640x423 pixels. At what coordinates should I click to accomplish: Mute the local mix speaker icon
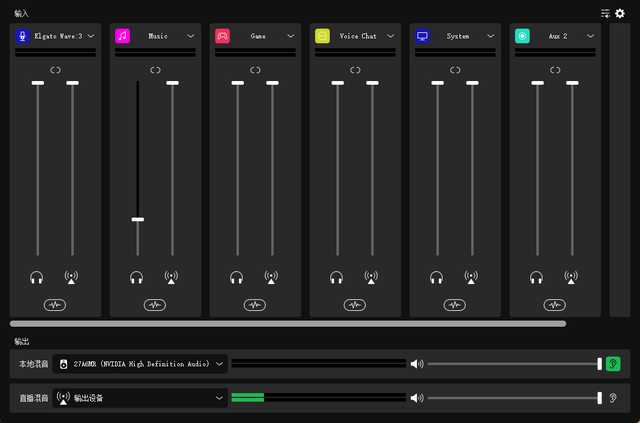click(417, 364)
